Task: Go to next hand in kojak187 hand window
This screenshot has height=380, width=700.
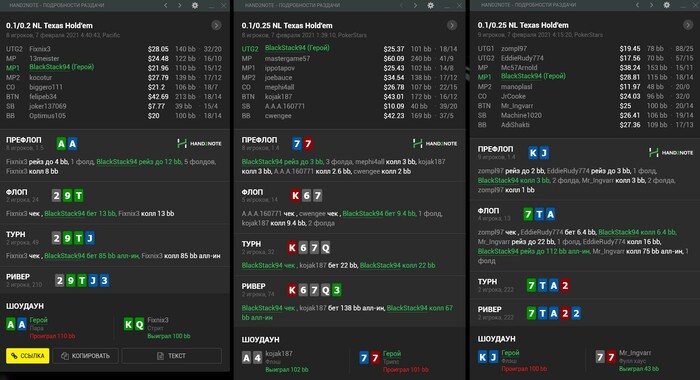Action: (415, 5)
